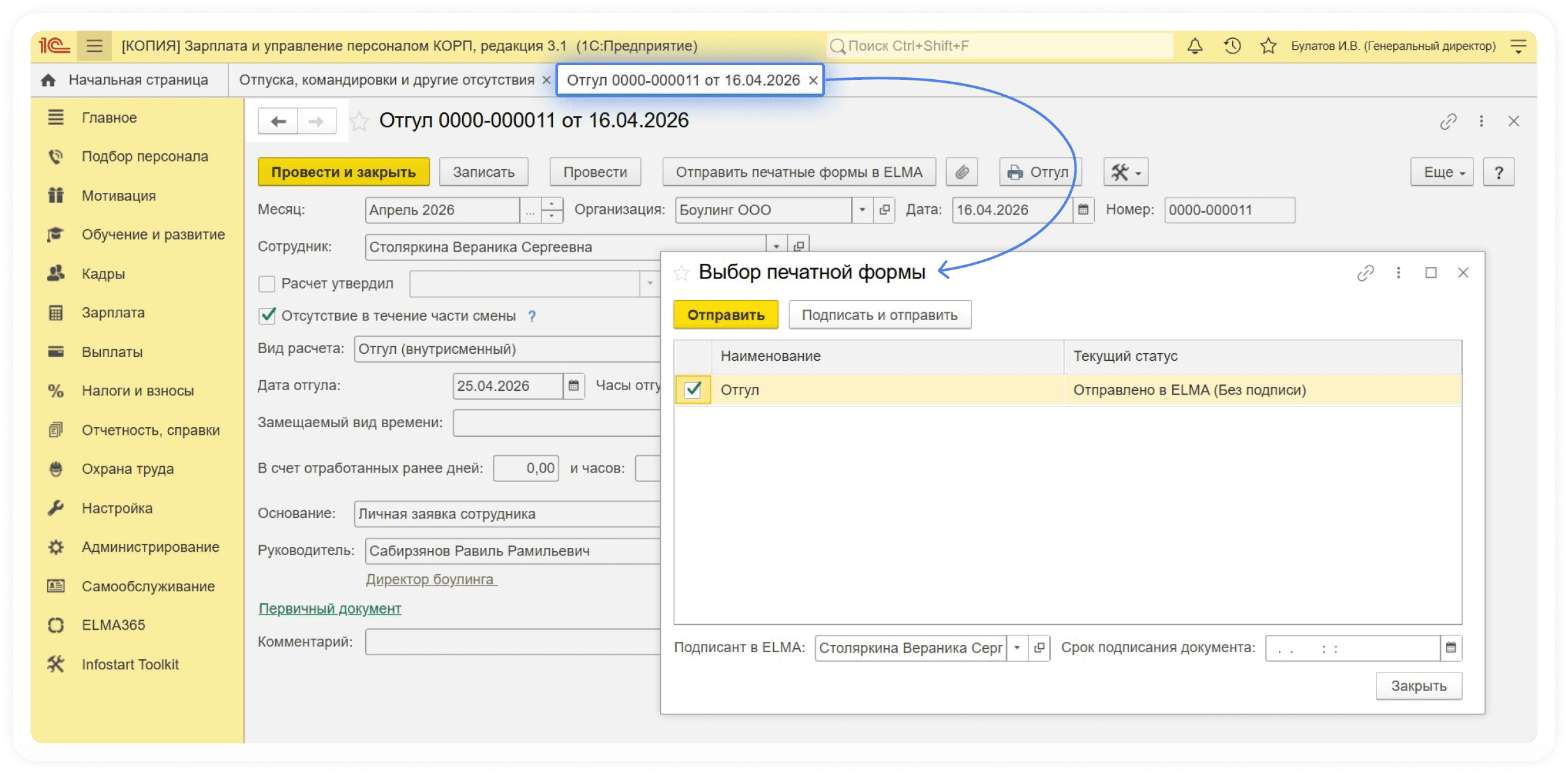Open calendar for Срок подписания документа
The image size is (1568, 774).
1451,648
